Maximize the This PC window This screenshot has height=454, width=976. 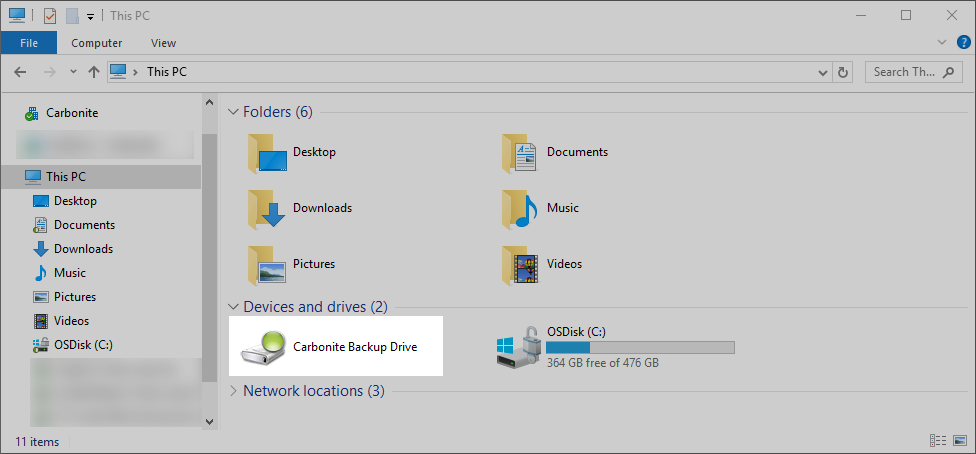click(x=906, y=16)
